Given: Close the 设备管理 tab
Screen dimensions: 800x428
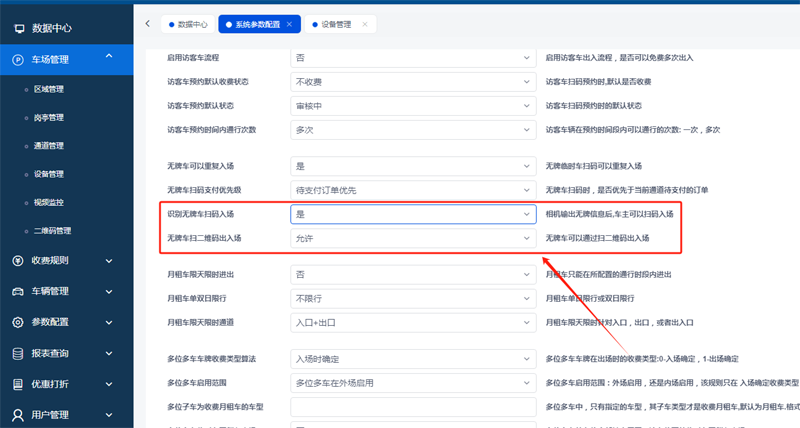Looking at the screenshot, I should click(365, 24).
